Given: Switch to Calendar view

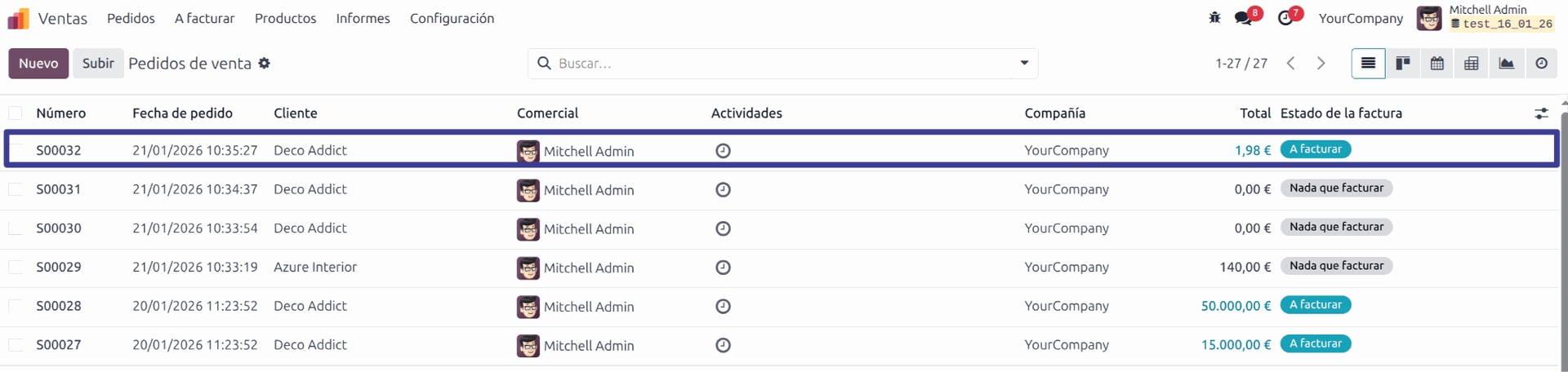Looking at the screenshot, I should (x=1437, y=64).
